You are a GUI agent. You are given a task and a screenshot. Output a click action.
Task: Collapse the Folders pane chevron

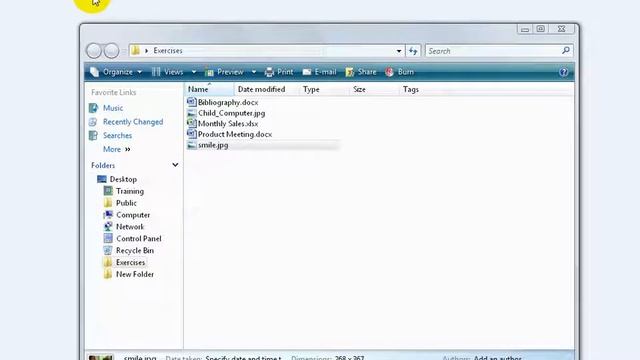point(175,165)
